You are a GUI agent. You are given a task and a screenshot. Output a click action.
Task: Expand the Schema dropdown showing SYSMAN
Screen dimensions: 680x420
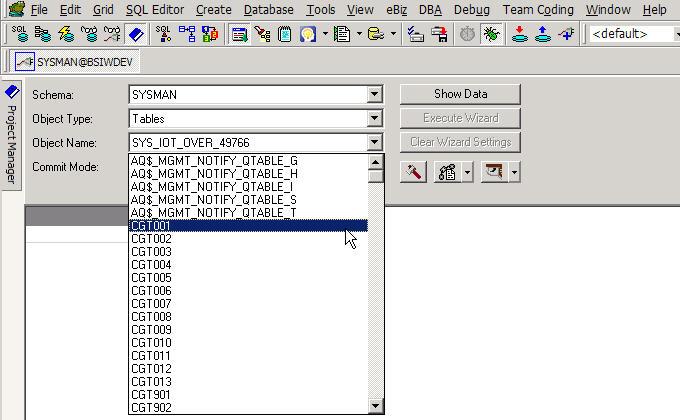(x=374, y=94)
